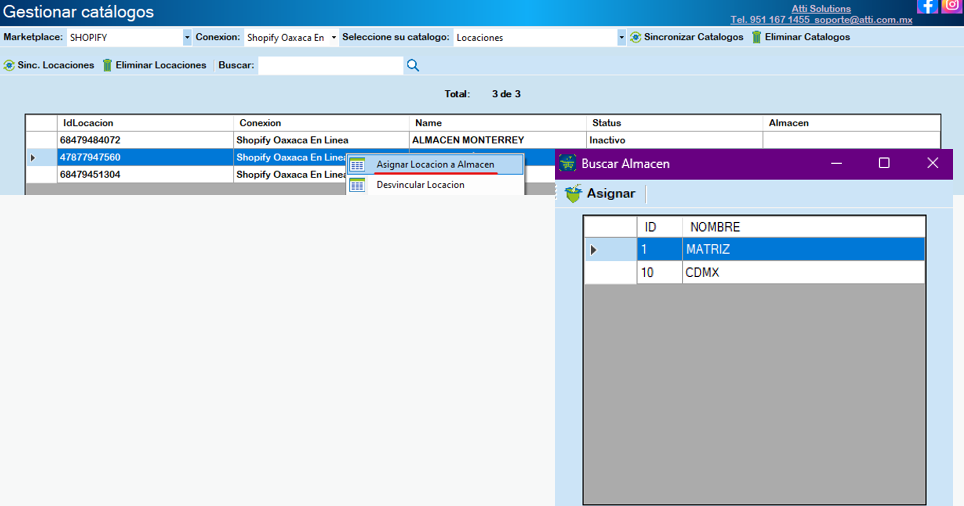This screenshot has height=506, width=964.
Task: Open the Locaciones catalog dropdown
Action: point(621,37)
